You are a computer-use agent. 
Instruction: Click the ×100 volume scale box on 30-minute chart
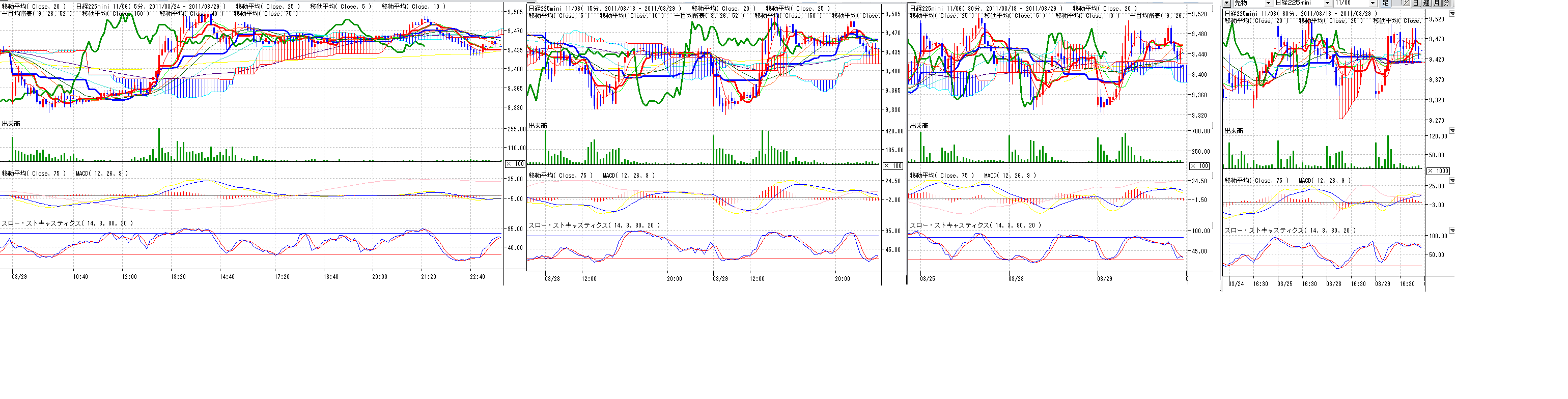(1200, 166)
